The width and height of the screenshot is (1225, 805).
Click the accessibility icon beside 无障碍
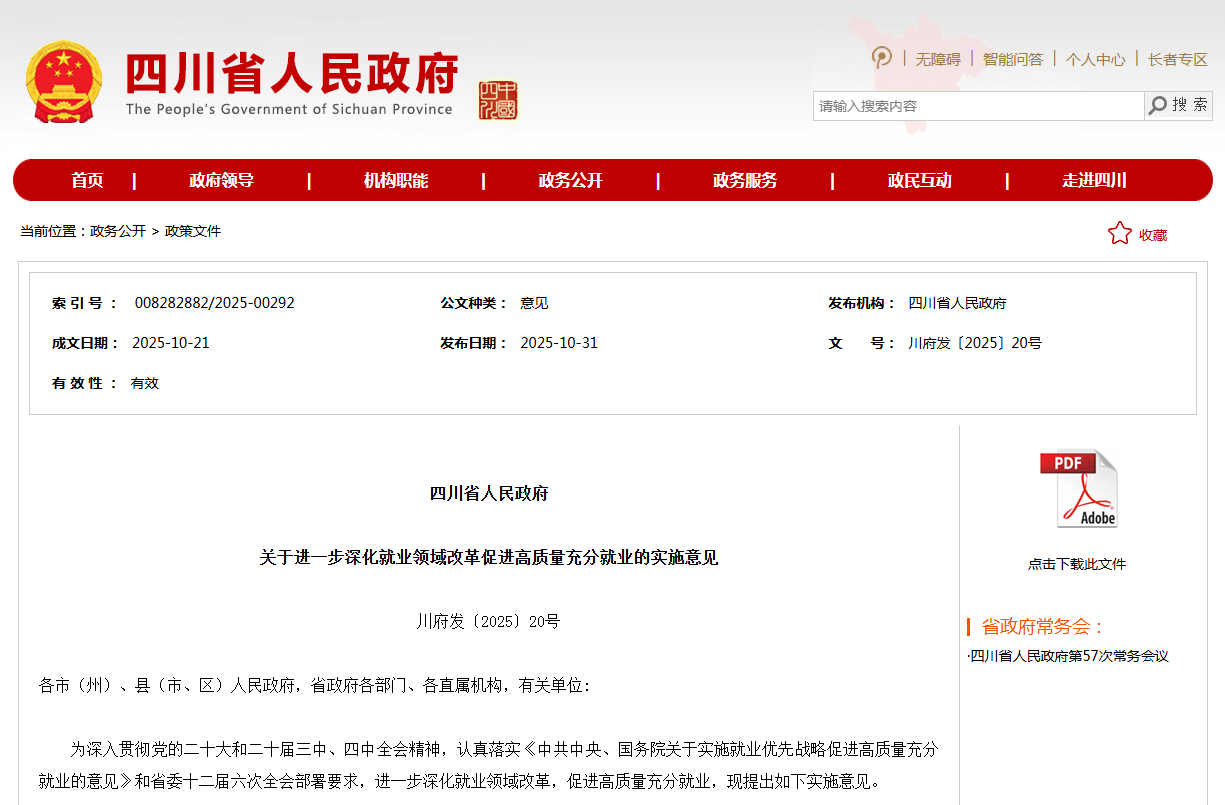click(882, 58)
